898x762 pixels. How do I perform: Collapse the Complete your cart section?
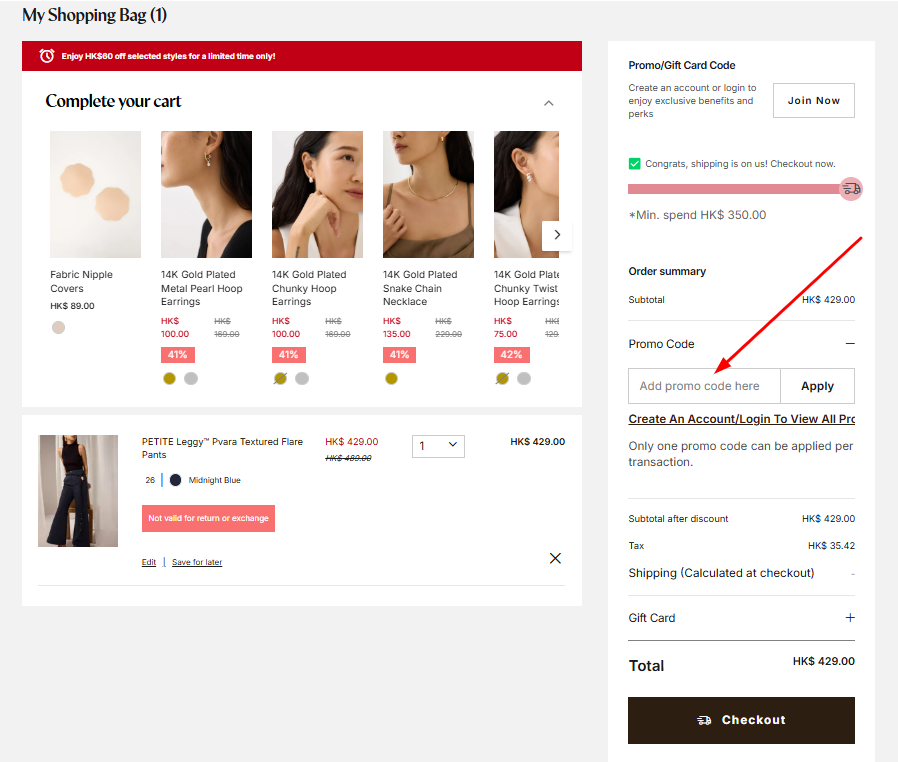(548, 103)
